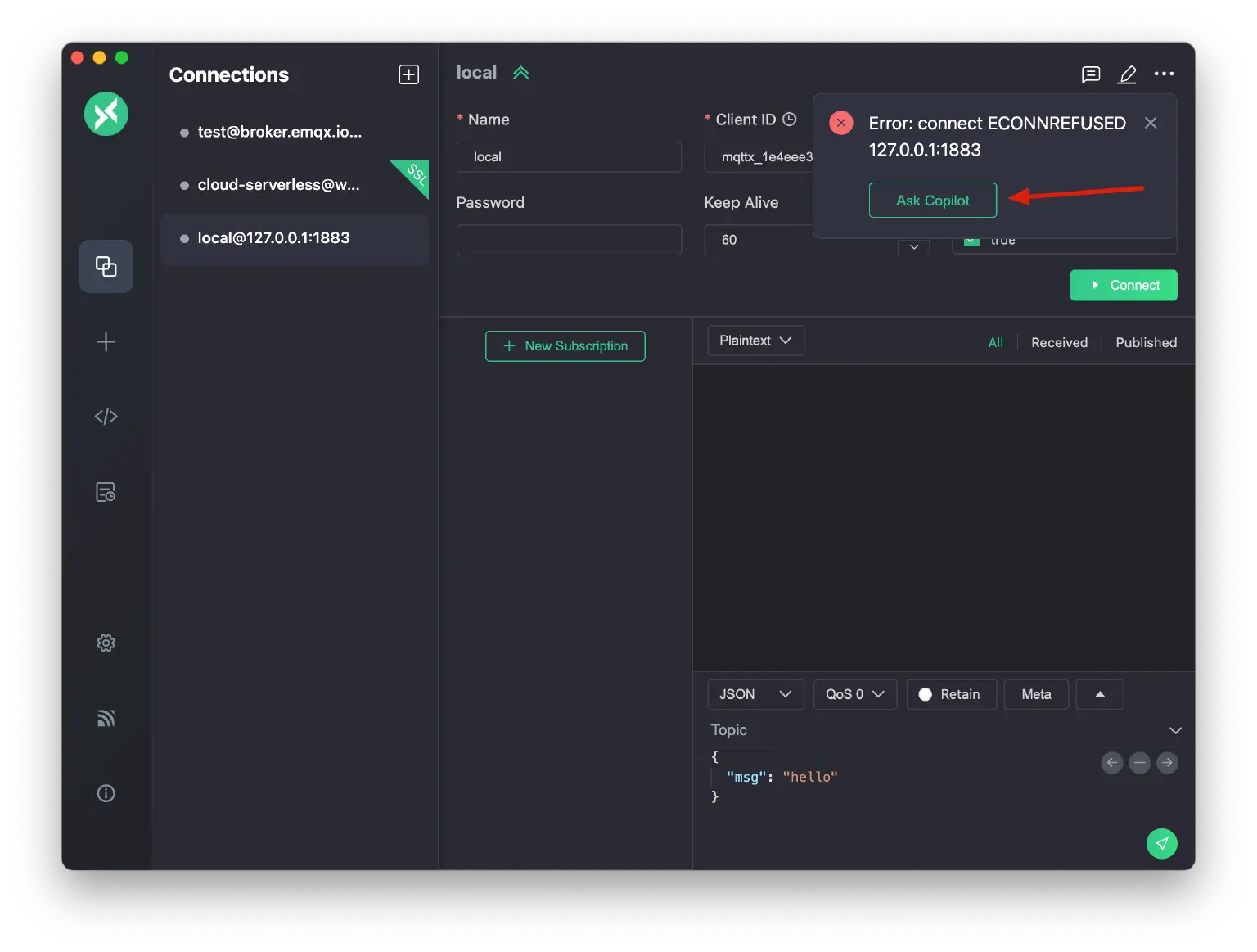Open the JSON payload type dropdown
This screenshot has height=952, width=1257.
tap(755, 694)
